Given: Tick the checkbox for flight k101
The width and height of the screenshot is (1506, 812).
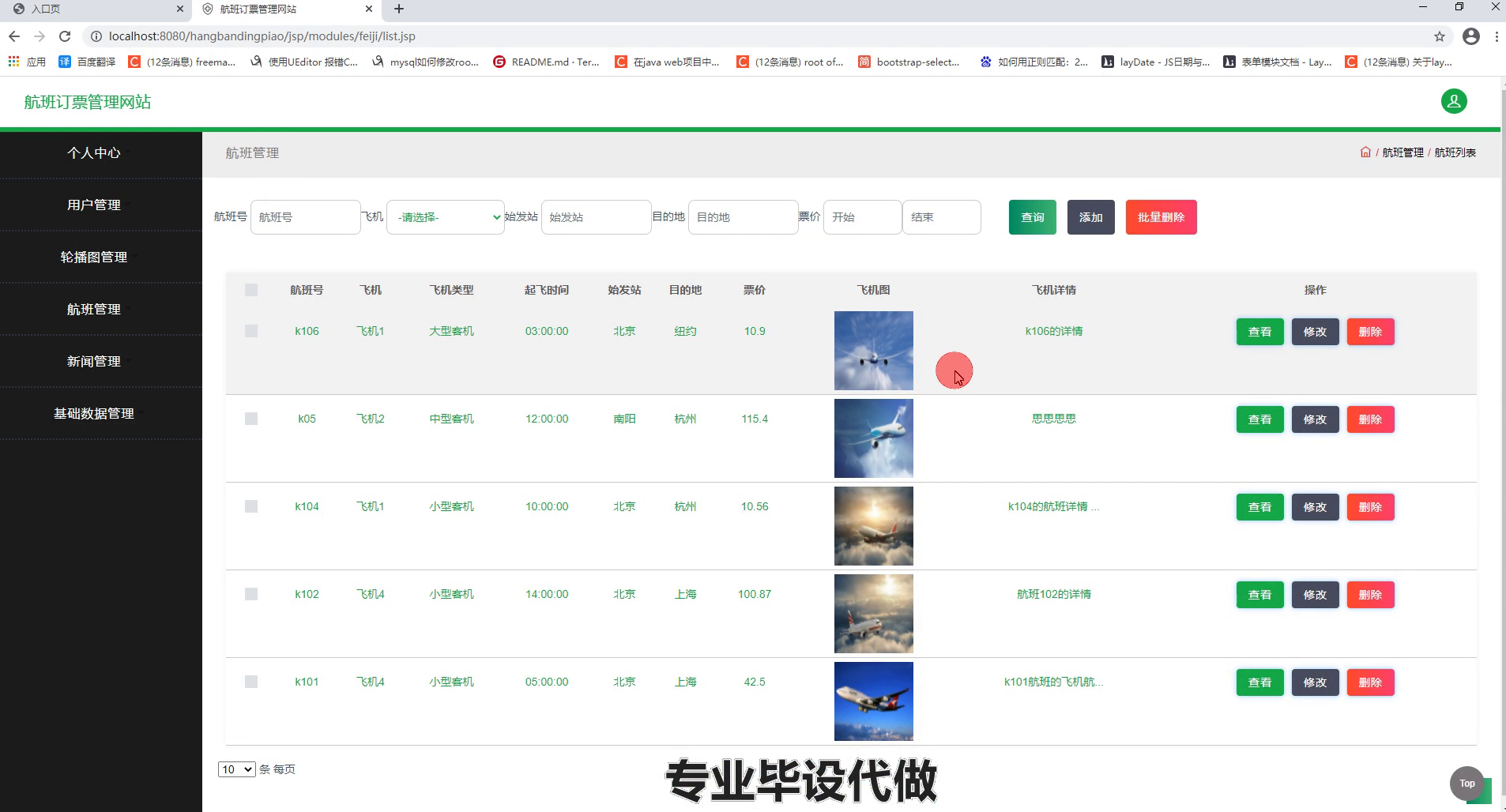Looking at the screenshot, I should 251,682.
